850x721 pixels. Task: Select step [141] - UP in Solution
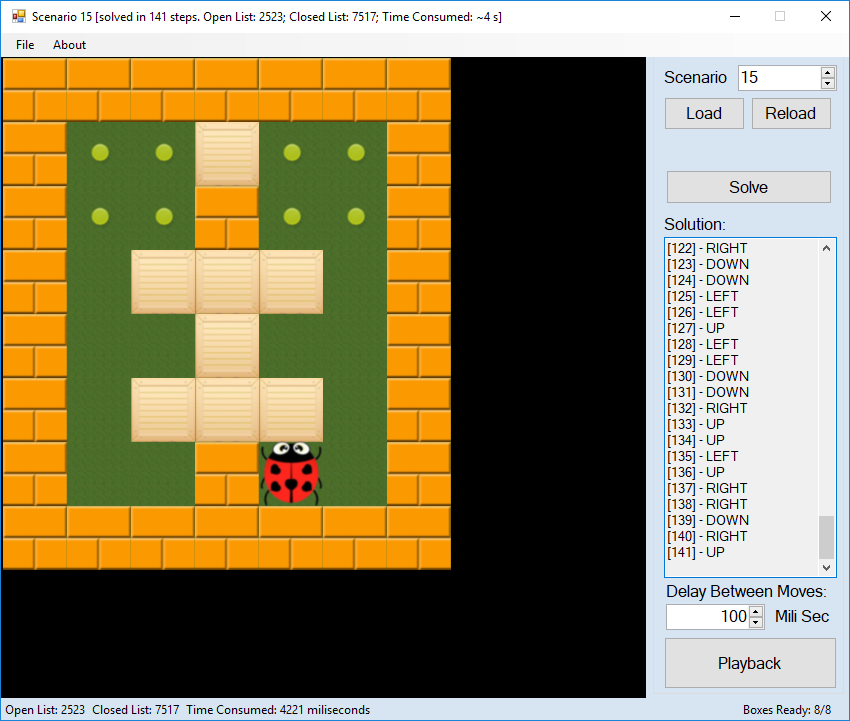click(696, 552)
